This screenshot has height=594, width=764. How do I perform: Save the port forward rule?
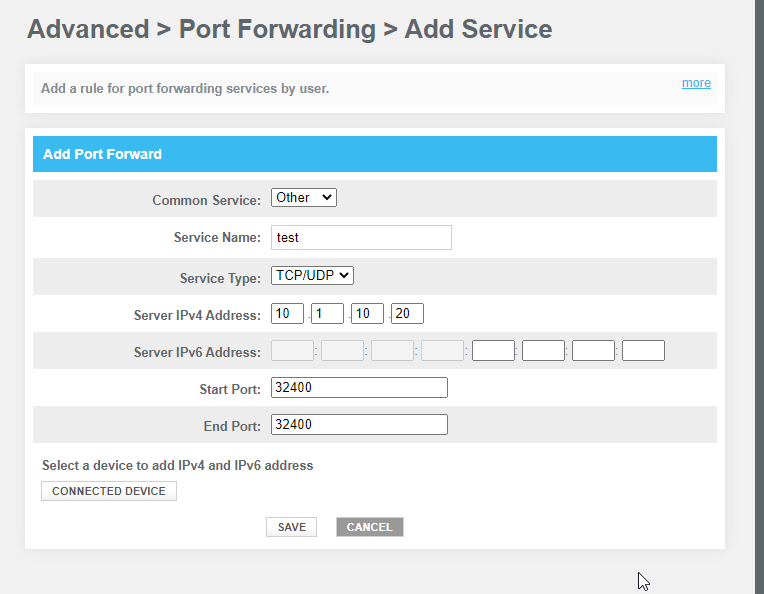click(291, 527)
